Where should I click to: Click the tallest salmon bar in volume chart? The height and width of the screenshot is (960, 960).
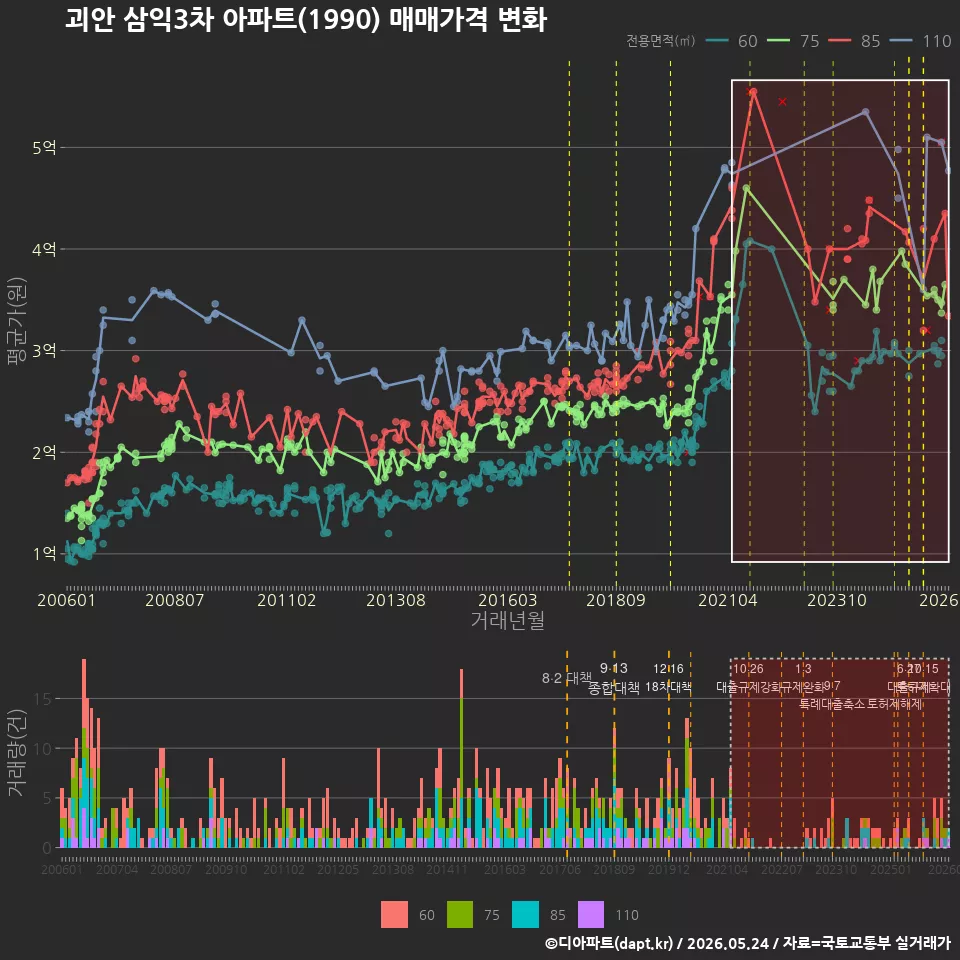tap(84, 692)
